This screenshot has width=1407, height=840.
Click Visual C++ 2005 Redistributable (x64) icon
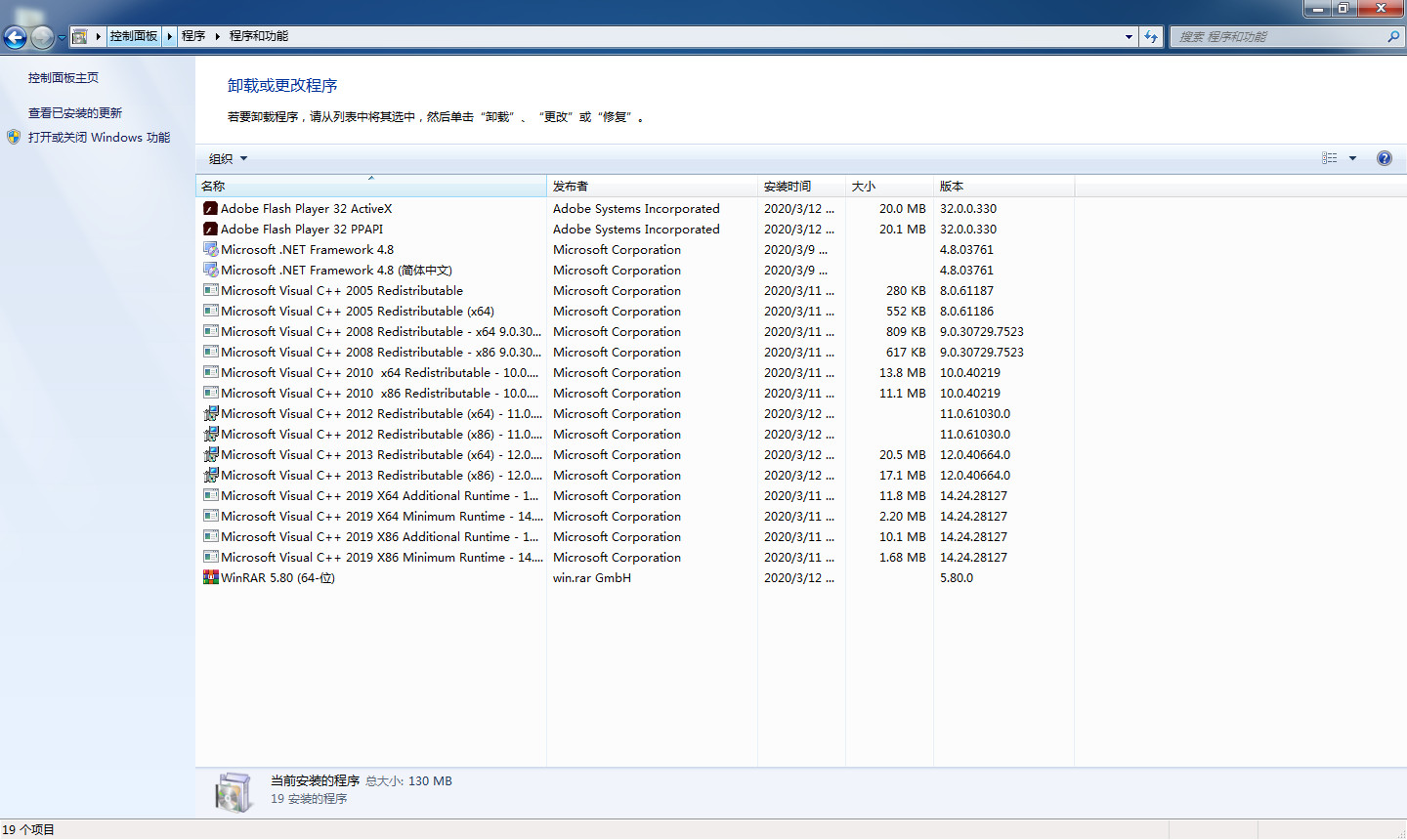click(210, 311)
